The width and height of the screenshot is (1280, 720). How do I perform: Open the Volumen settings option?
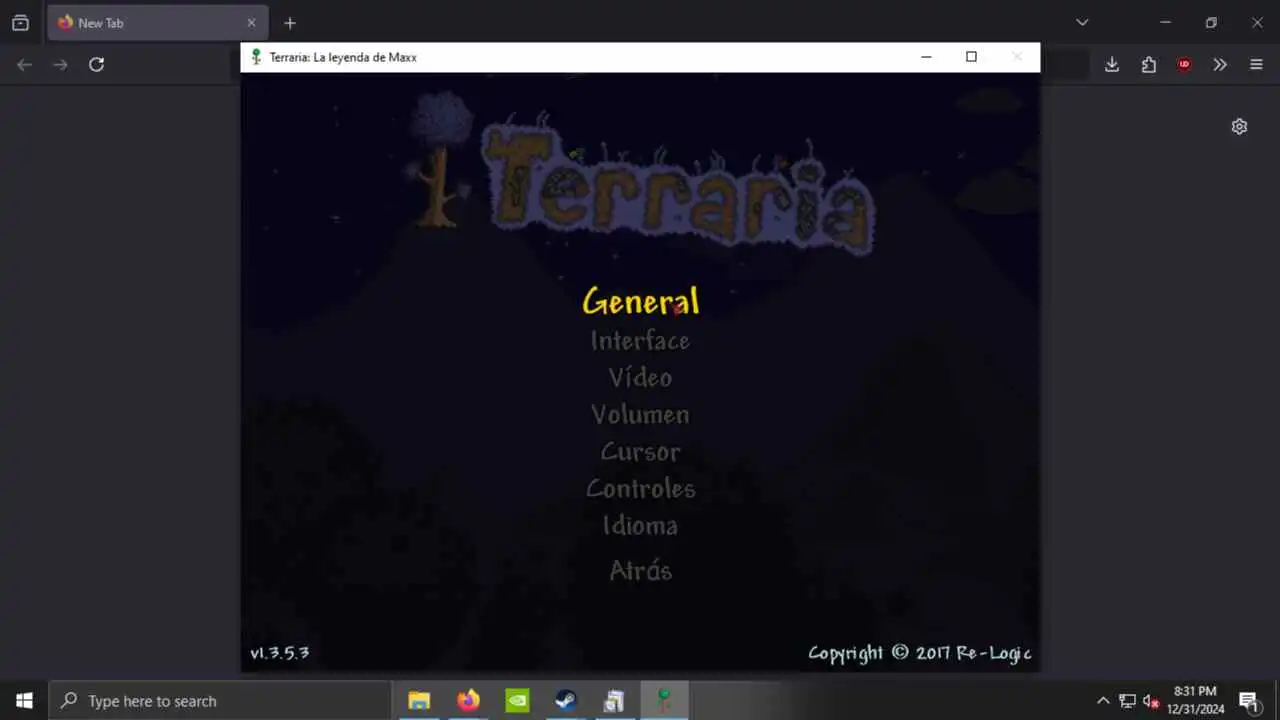coord(640,415)
